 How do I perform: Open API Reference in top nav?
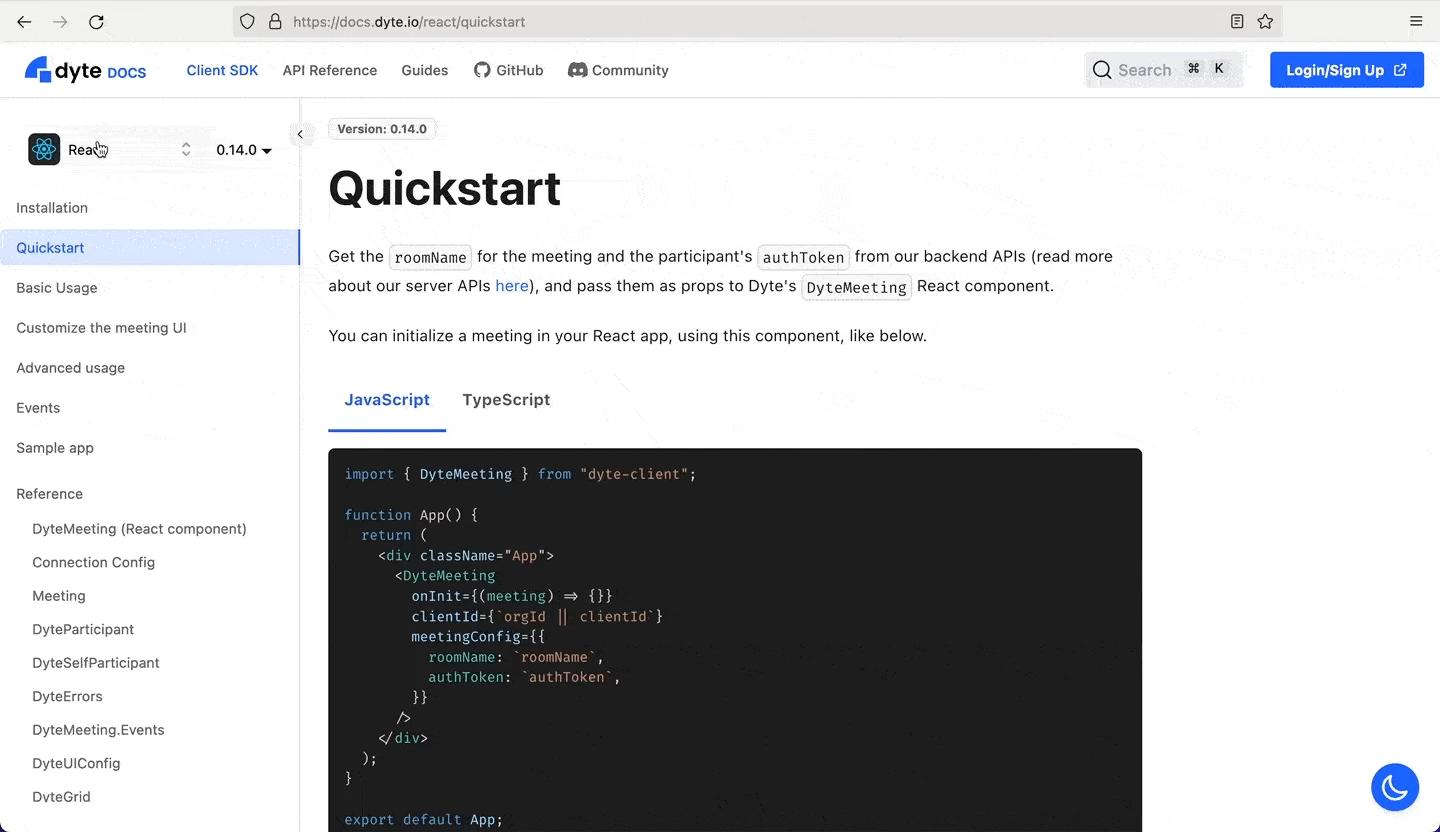coord(330,70)
